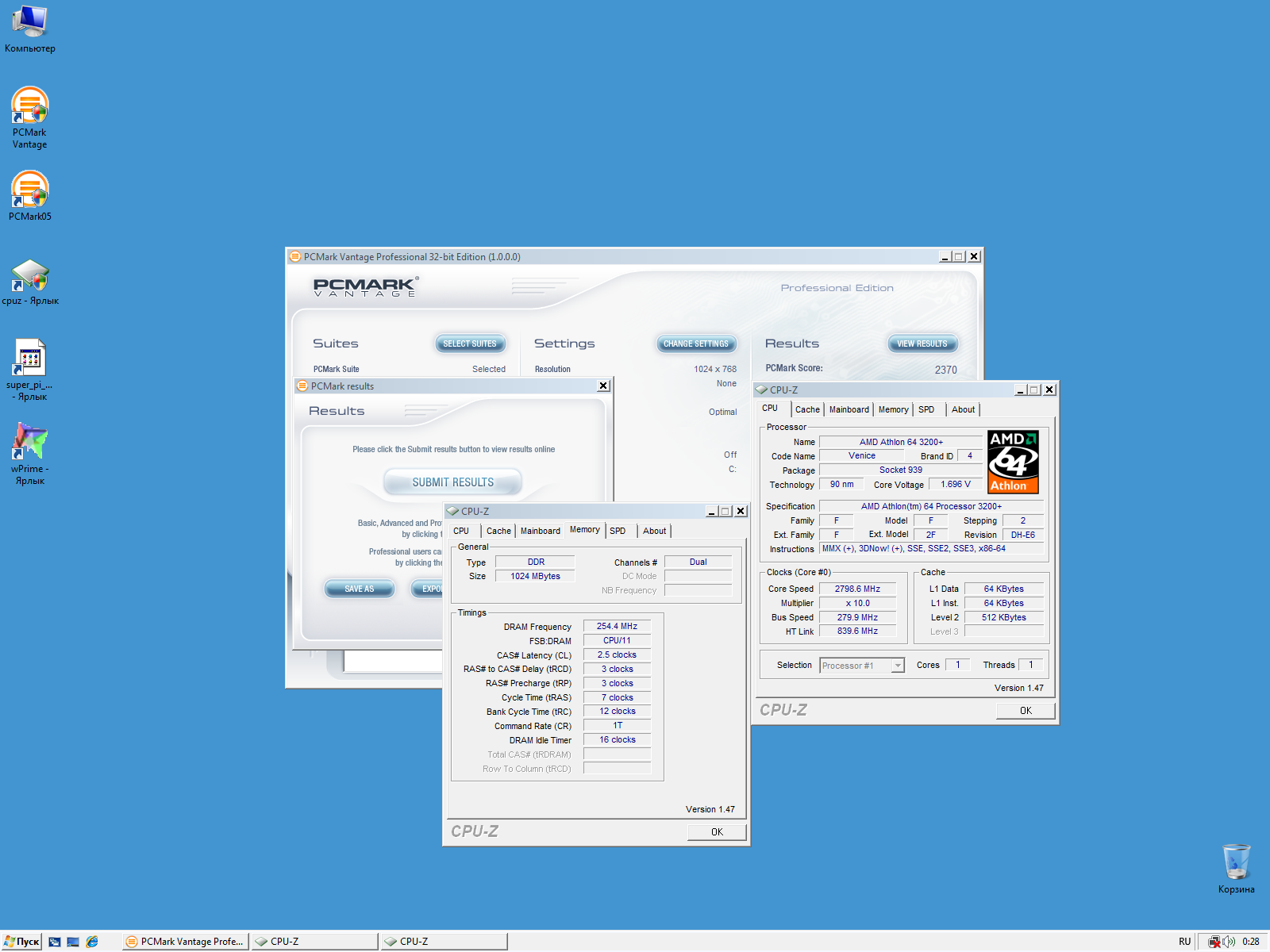Activate first CPU-Z taskbar button
1270x952 pixels.
tap(315, 942)
